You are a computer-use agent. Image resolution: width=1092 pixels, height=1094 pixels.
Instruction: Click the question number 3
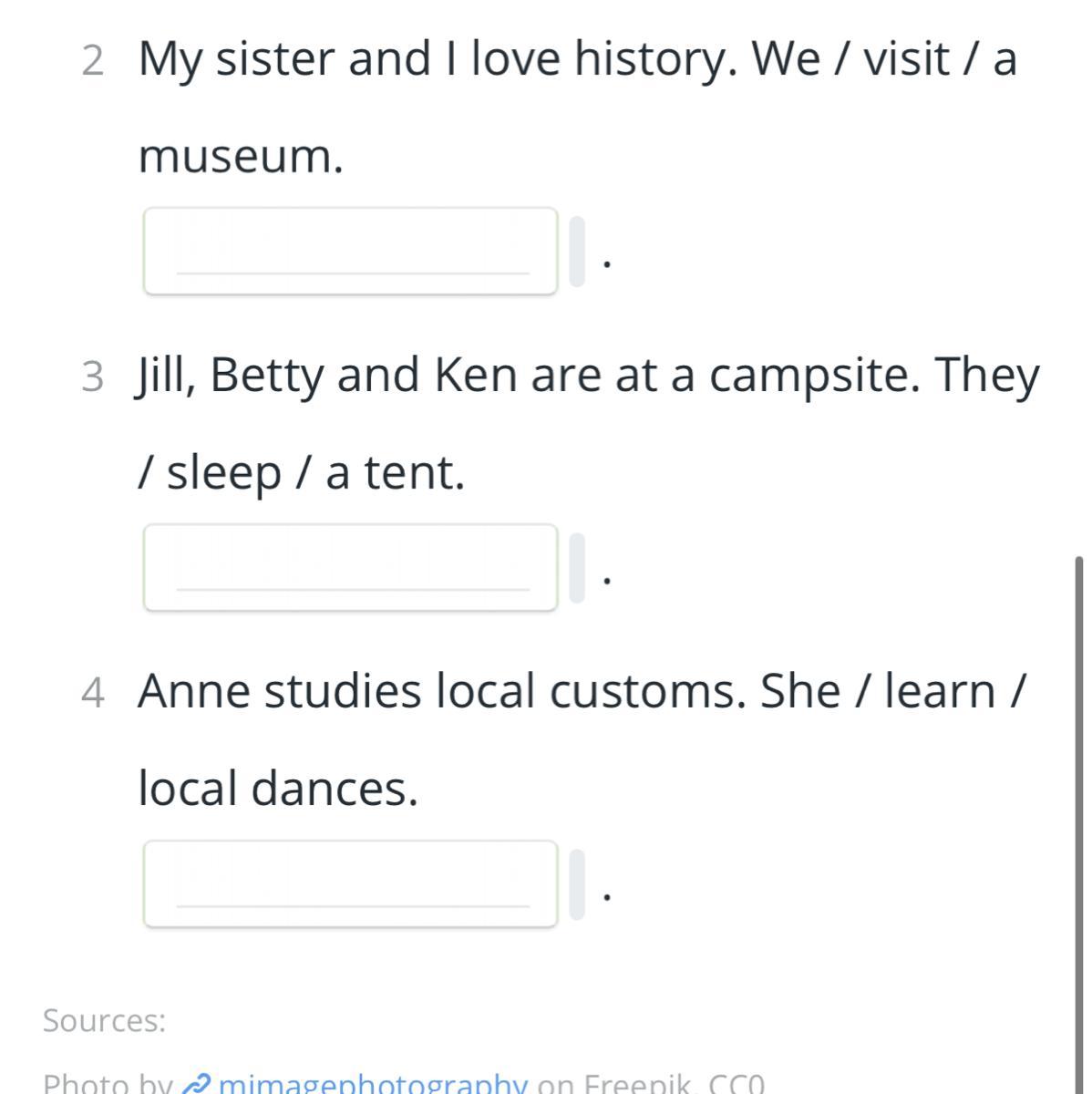(92, 377)
